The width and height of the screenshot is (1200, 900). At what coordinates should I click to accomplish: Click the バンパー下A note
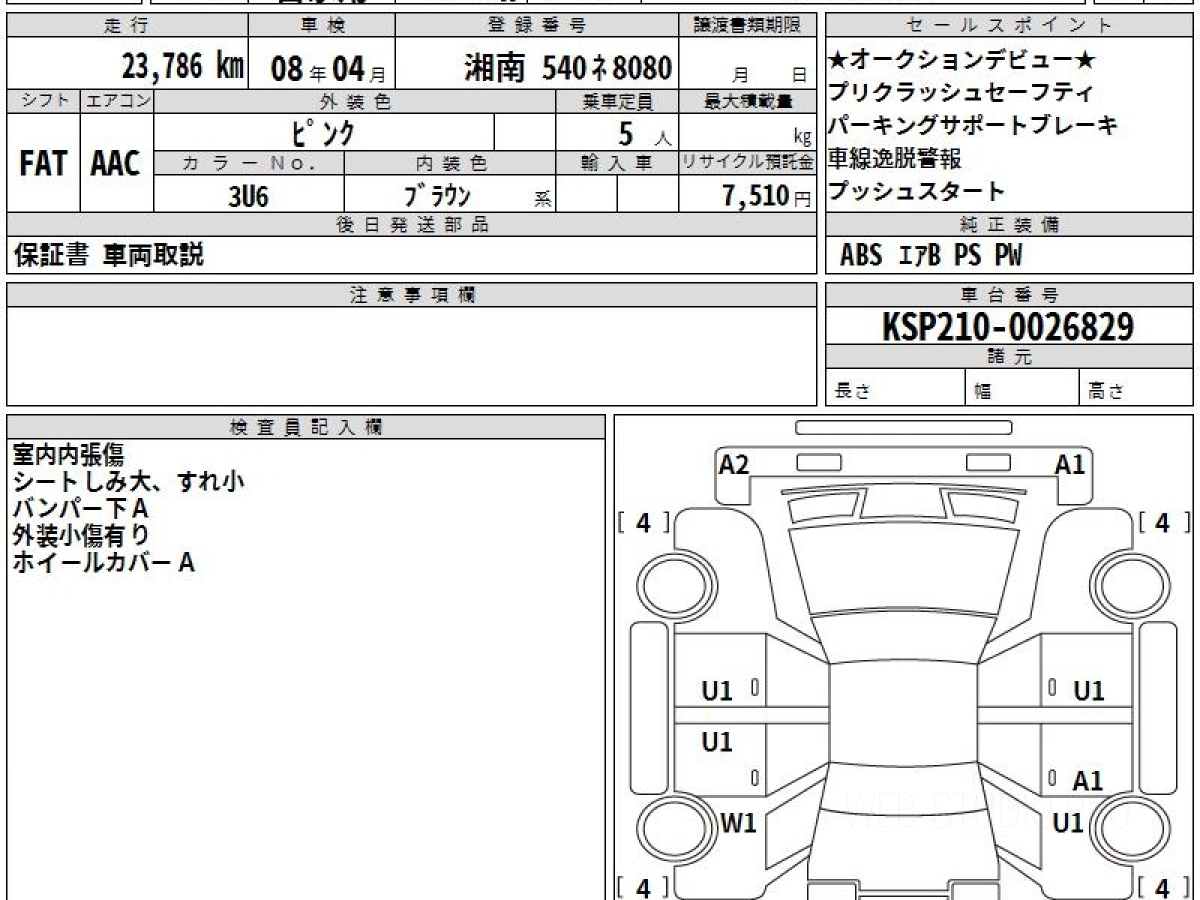click(x=80, y=509)
